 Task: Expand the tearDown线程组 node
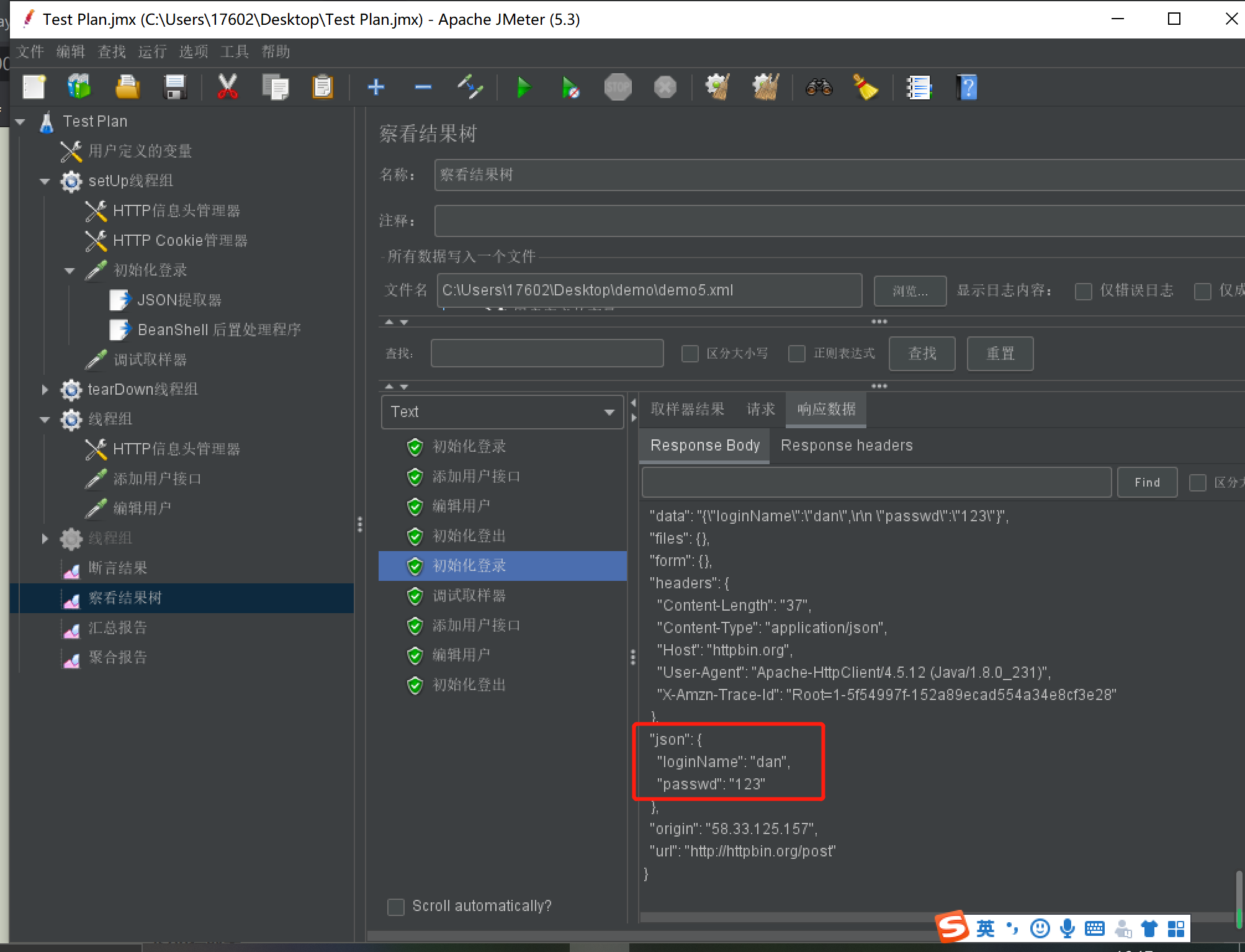(x=45, y=390)
